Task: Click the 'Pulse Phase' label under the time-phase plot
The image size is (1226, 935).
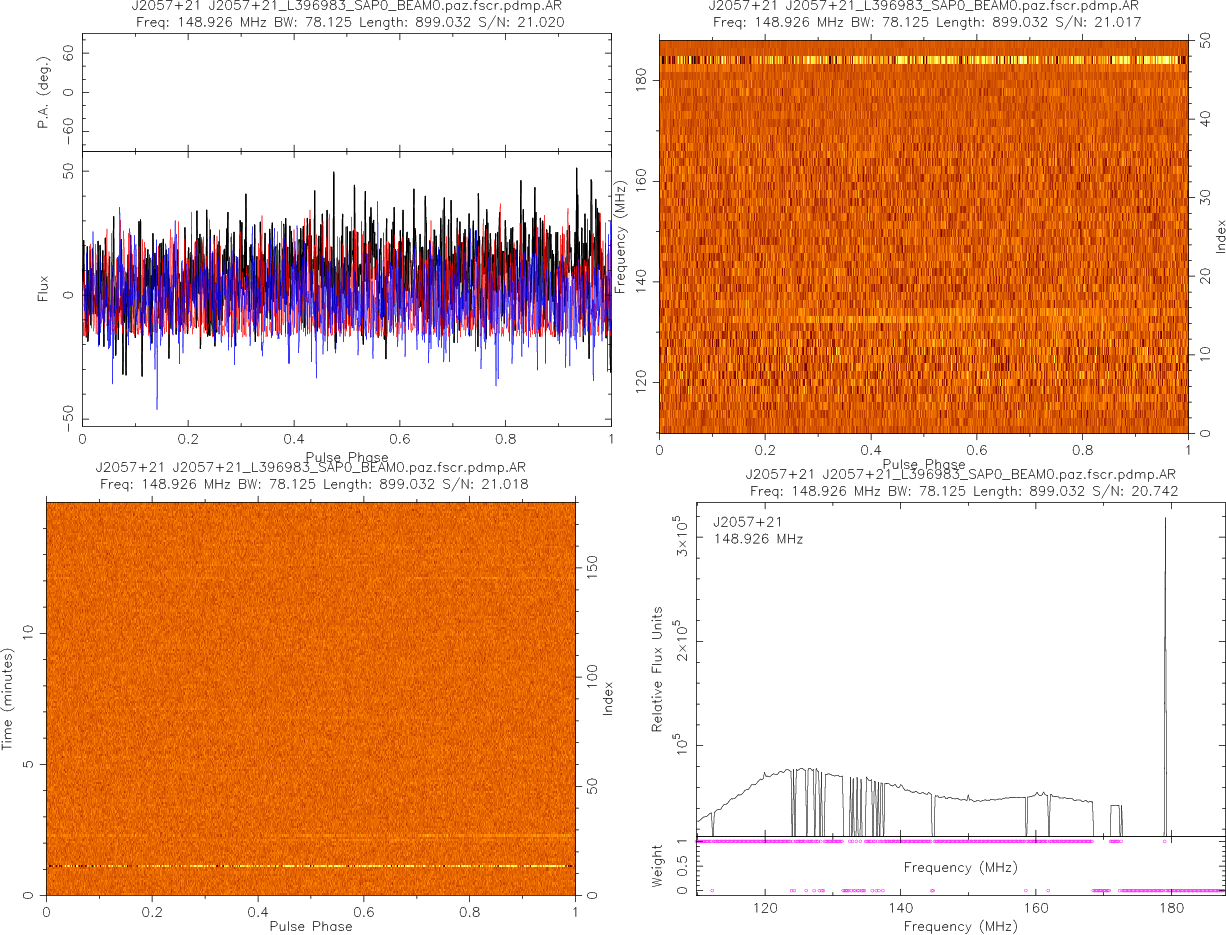Action: coord(310,926)
